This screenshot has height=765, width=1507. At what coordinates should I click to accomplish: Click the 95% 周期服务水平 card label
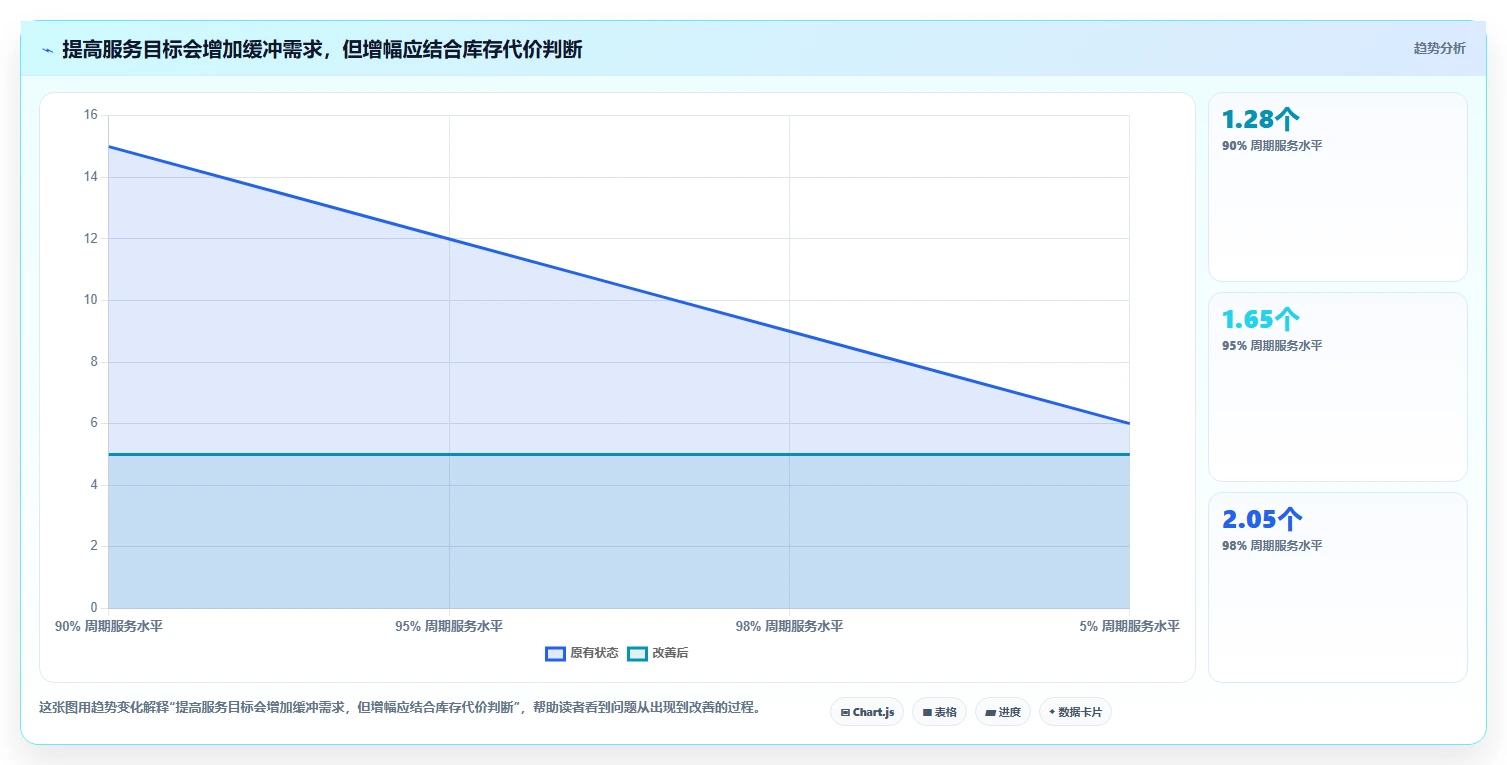pyautogui.click(x=1272, y=346)
